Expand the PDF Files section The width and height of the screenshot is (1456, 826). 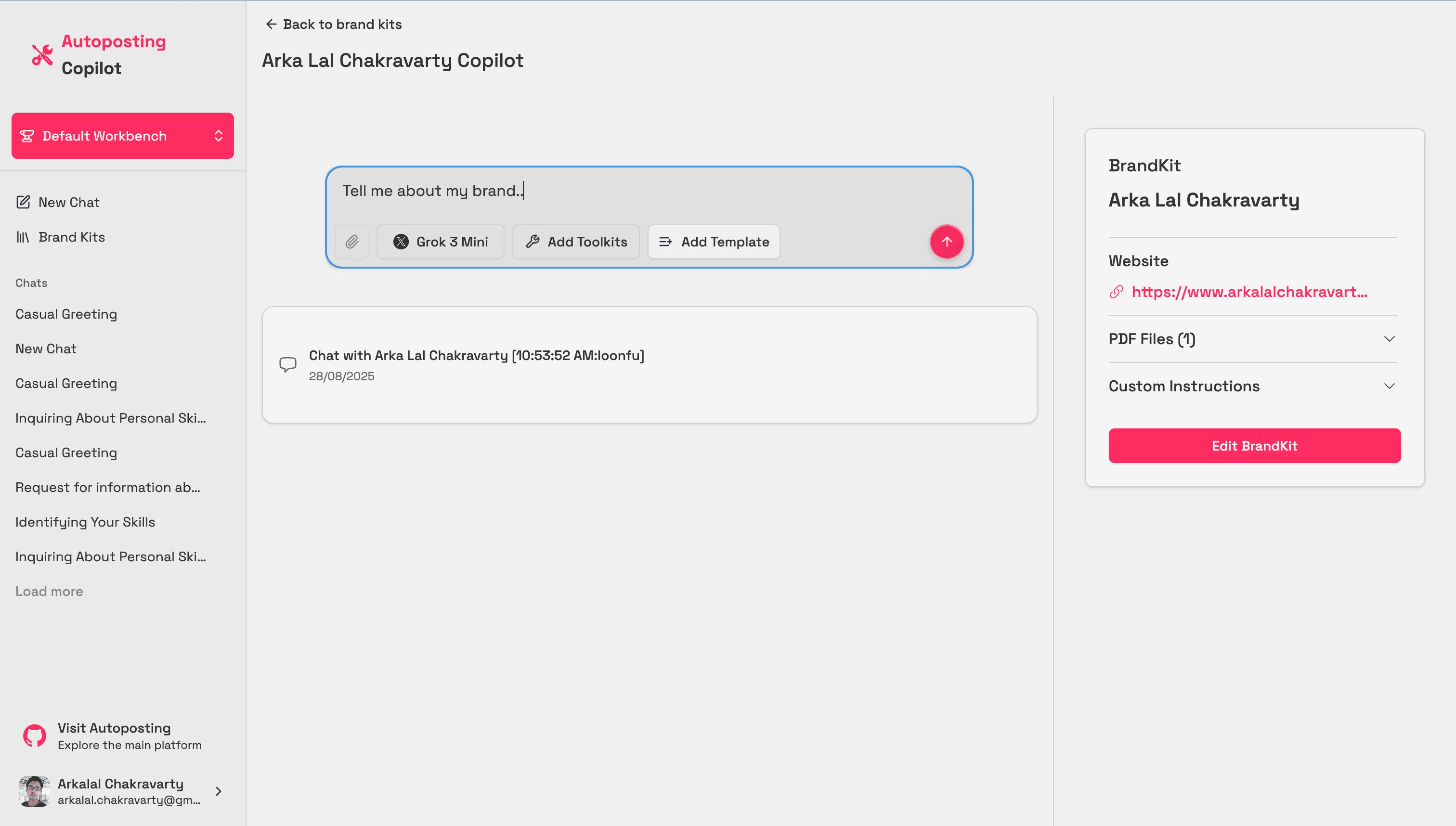(x=1252, y=339)
